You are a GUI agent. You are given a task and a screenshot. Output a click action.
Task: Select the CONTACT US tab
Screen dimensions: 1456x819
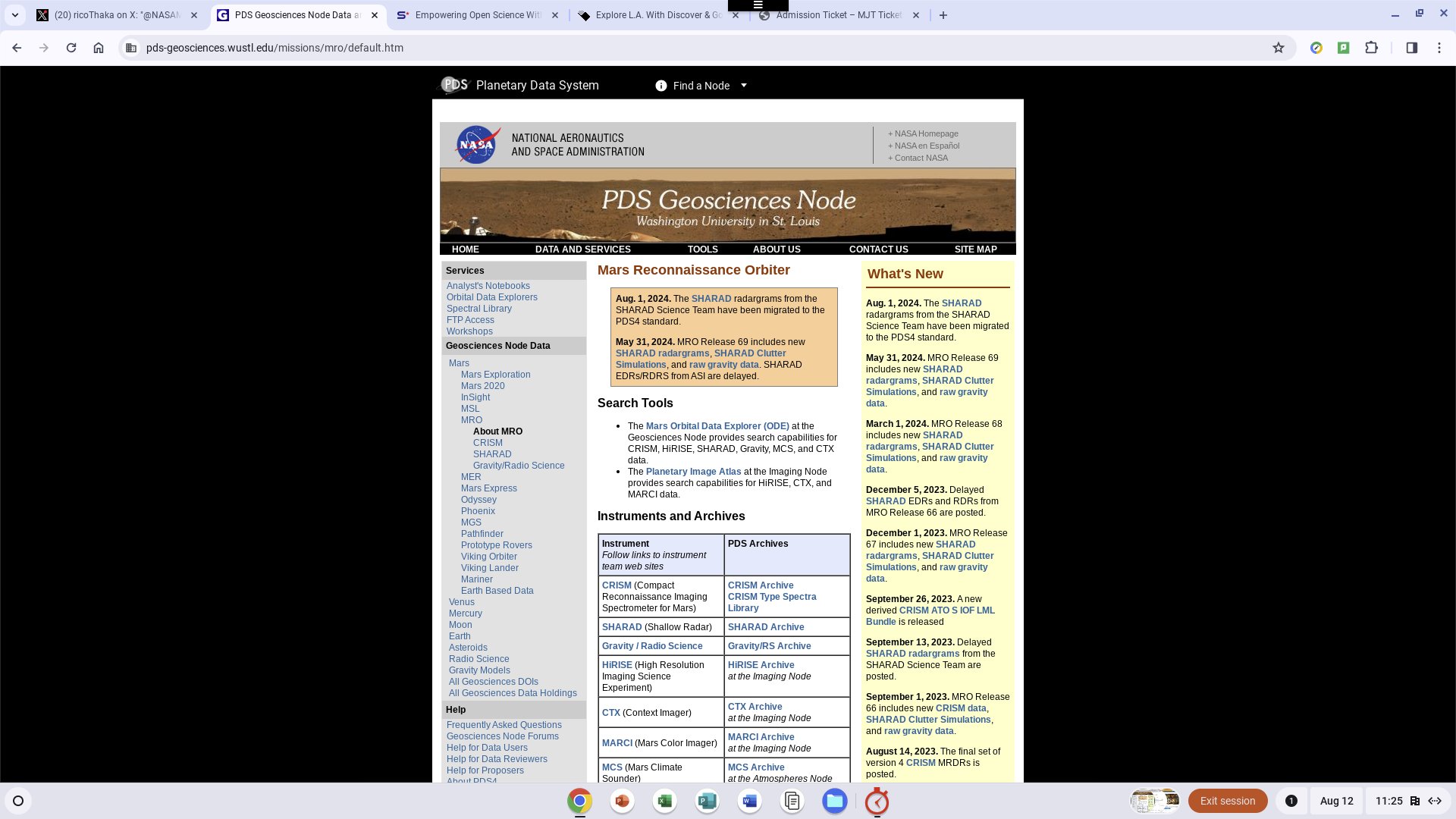(x=878, y=249)
